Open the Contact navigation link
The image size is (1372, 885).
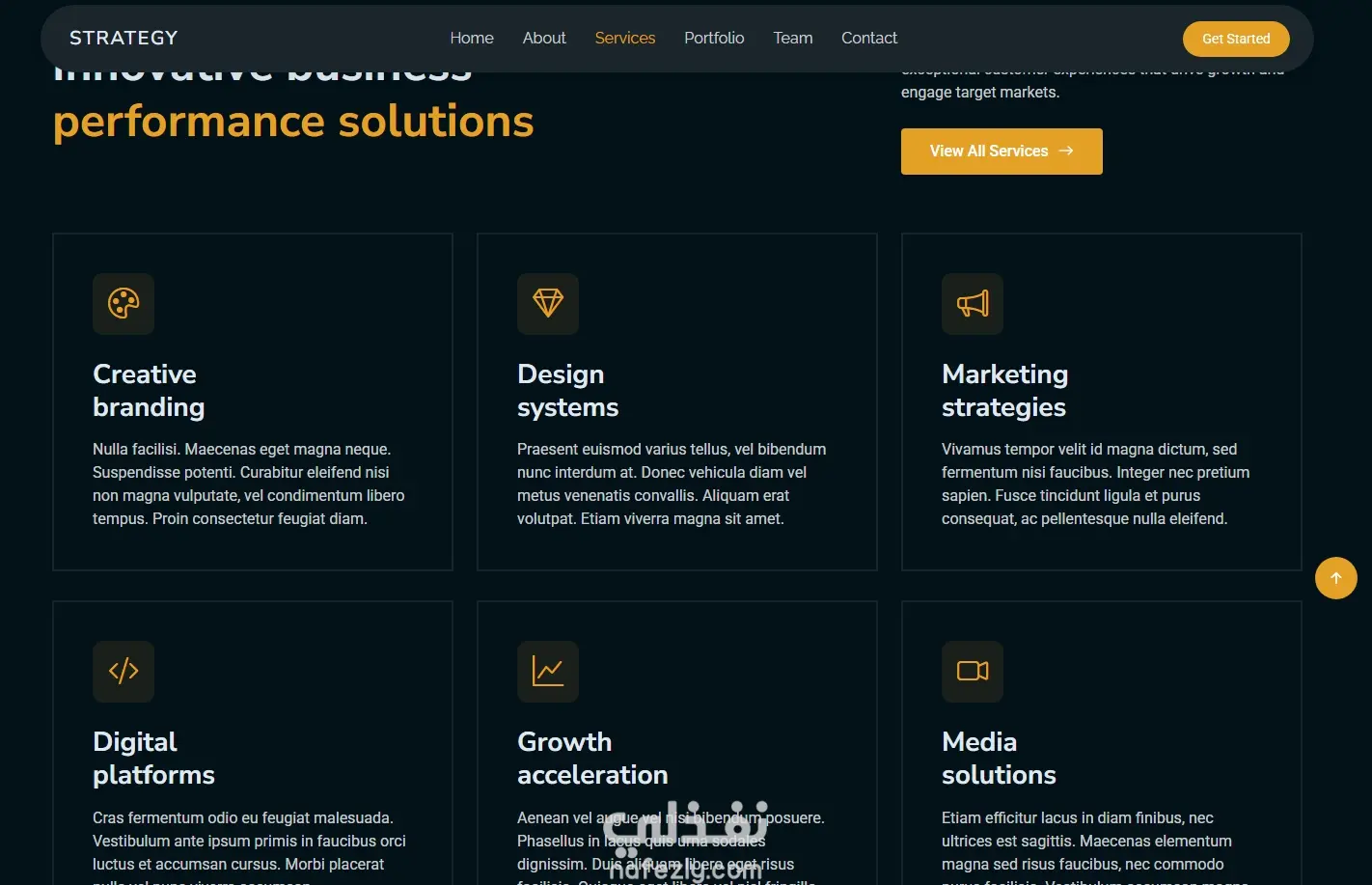[x=869, y=38]
